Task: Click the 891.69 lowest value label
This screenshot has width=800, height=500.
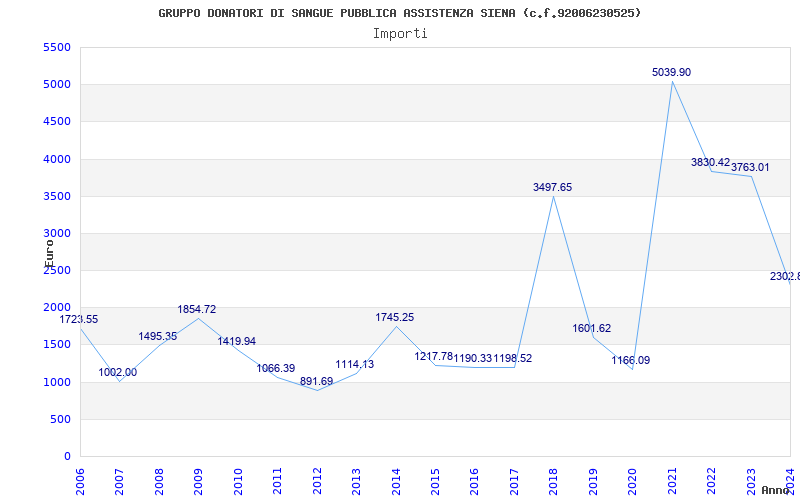Action: coord(316,382)
